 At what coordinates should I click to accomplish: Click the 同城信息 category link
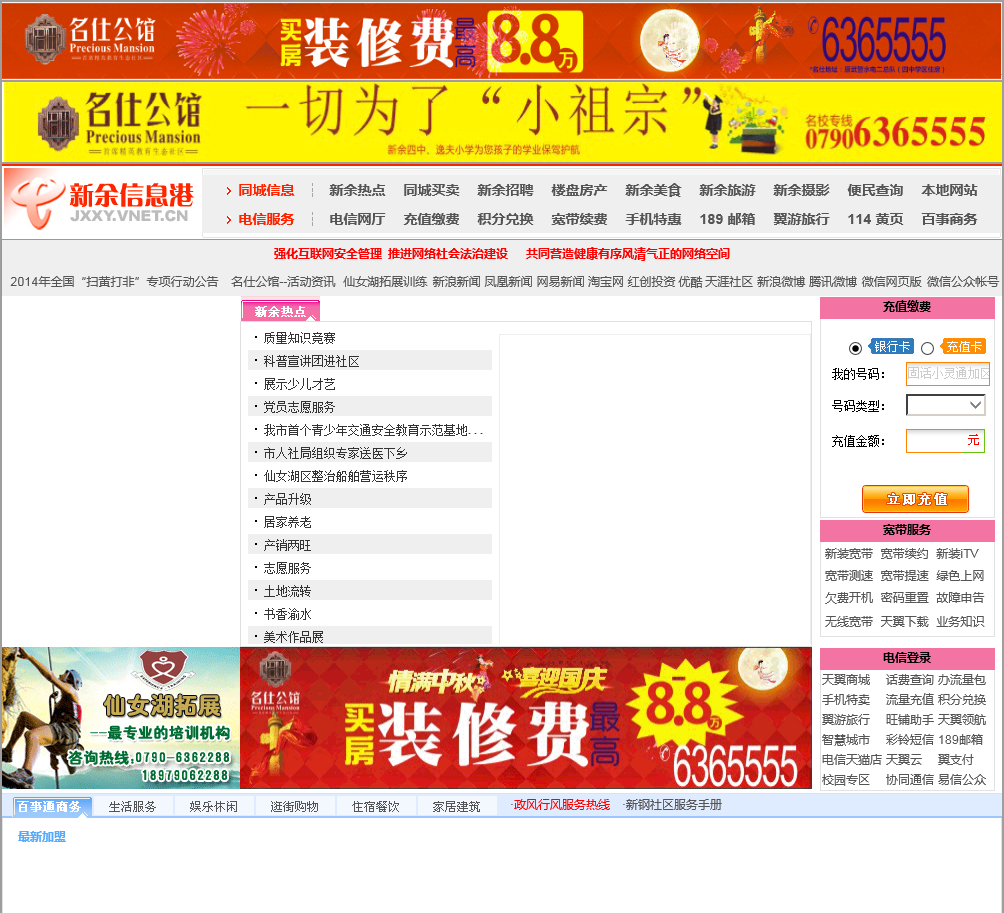tap(266, 190)
